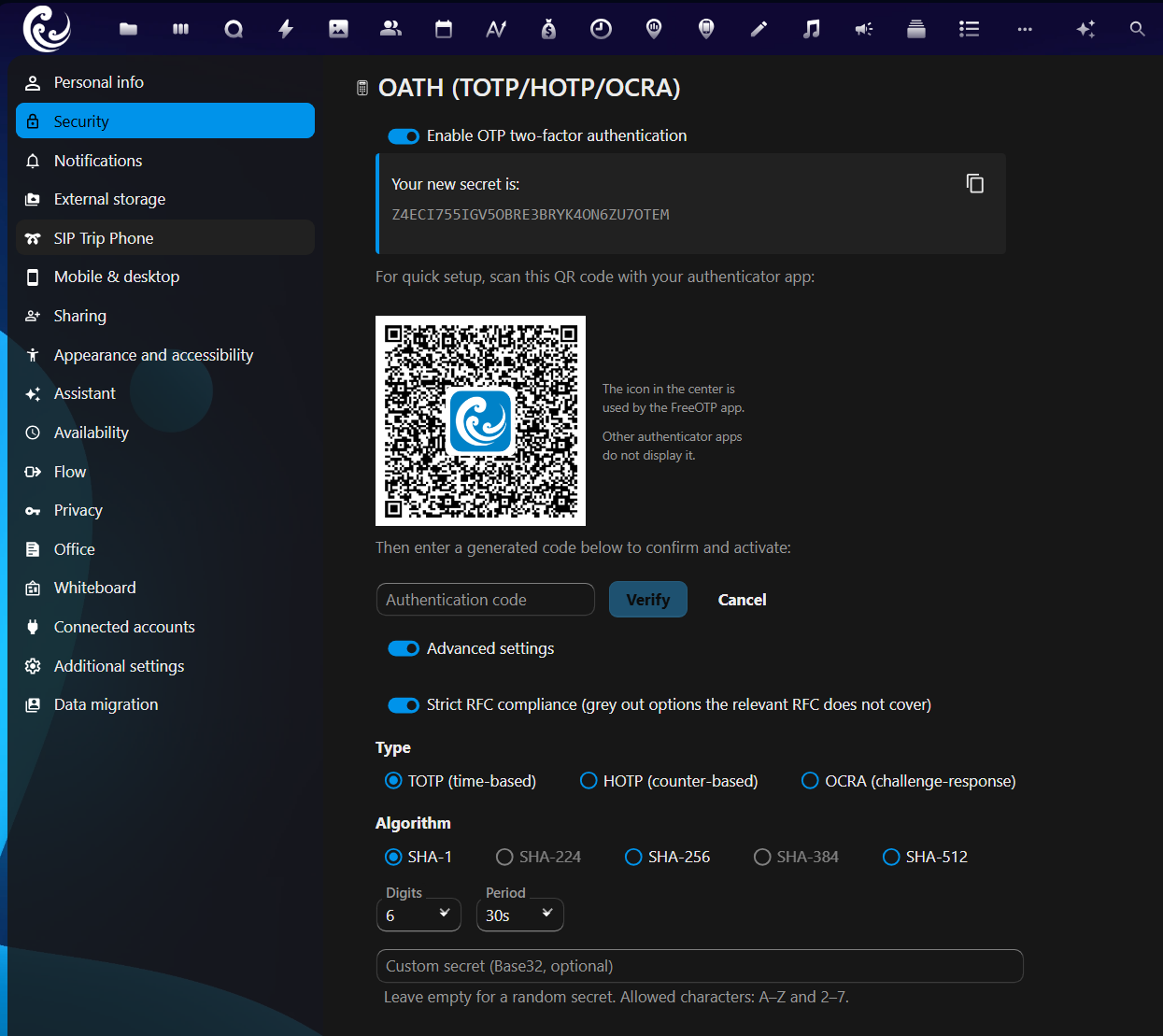Image resolution: width=1163 pixels, height=1036 pixels.
Task: Open the Music note icon
Action: point(812,29)
